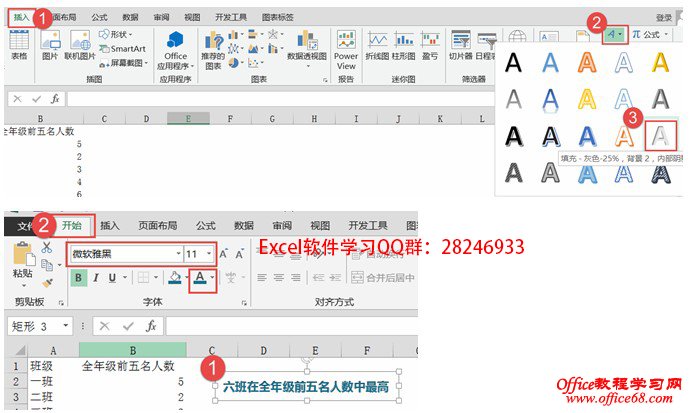This screenshot has width=695, height=413.
Task: Open the 屏幕截图 screenshot dropdown
Action: (124, 63)
